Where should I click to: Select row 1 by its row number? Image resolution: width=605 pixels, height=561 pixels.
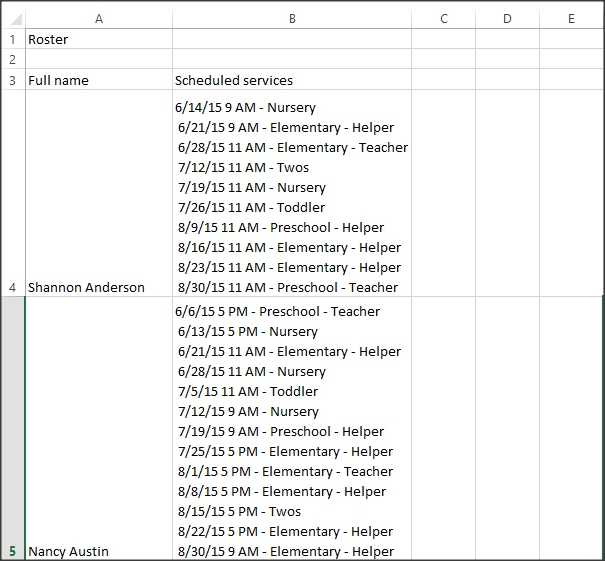tap(12, 40)
